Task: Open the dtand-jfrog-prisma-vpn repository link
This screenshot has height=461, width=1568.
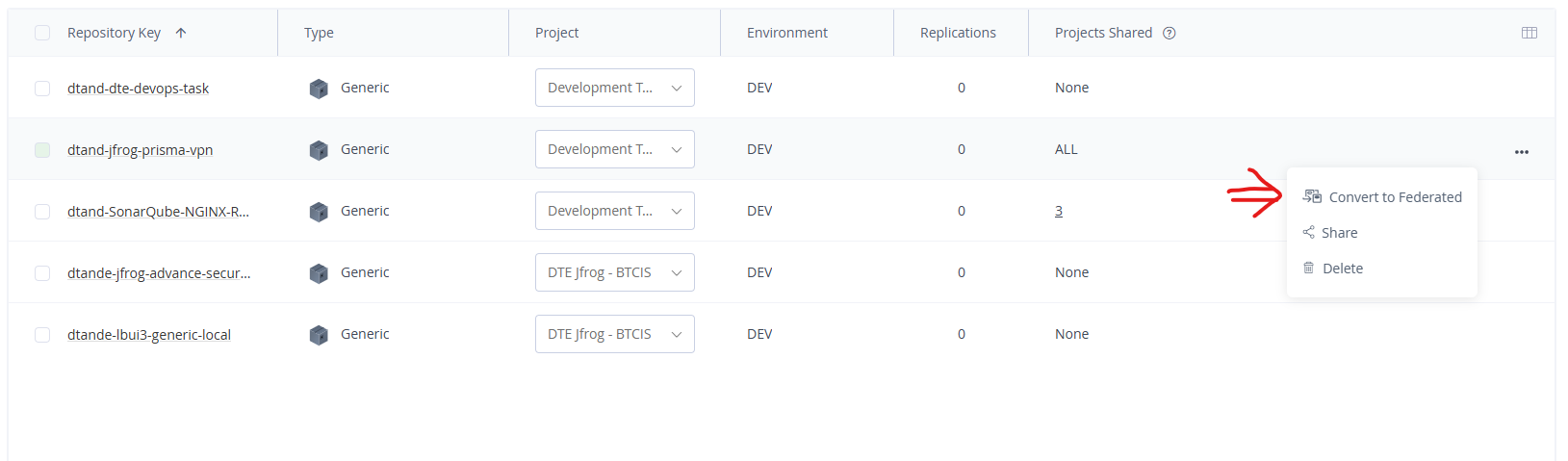Action: tap(140, 150)
